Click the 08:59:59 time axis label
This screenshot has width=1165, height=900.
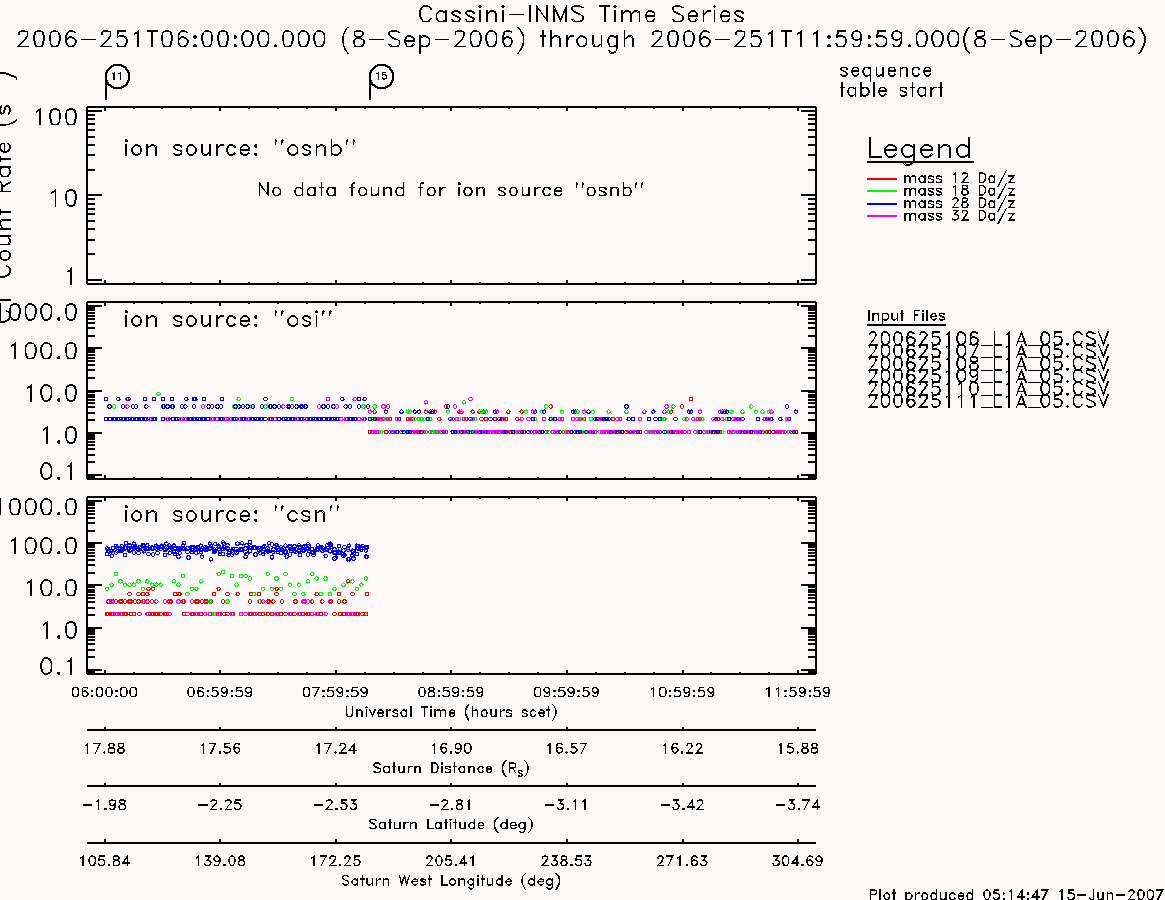451,692
